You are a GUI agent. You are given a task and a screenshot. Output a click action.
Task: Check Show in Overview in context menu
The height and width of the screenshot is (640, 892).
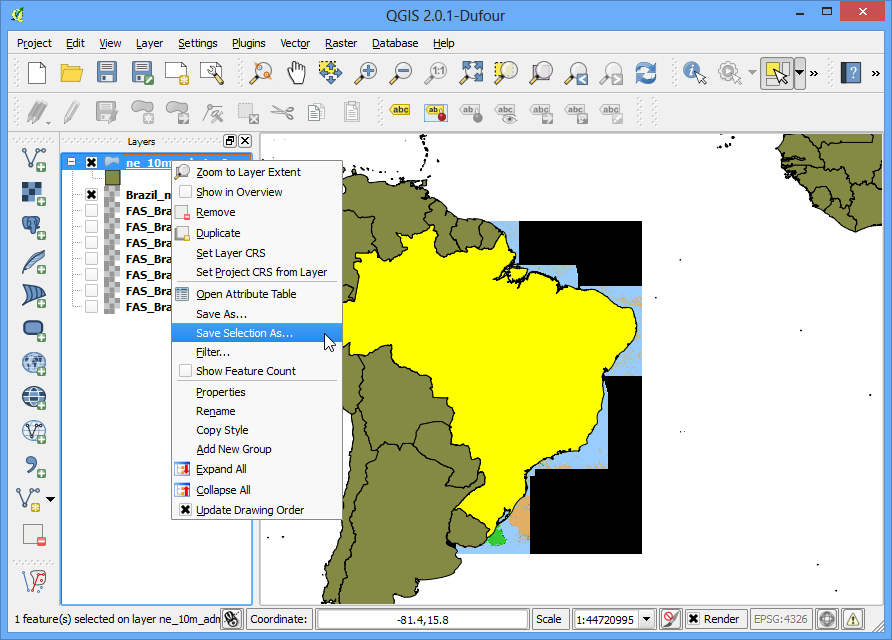coord(185,192)
